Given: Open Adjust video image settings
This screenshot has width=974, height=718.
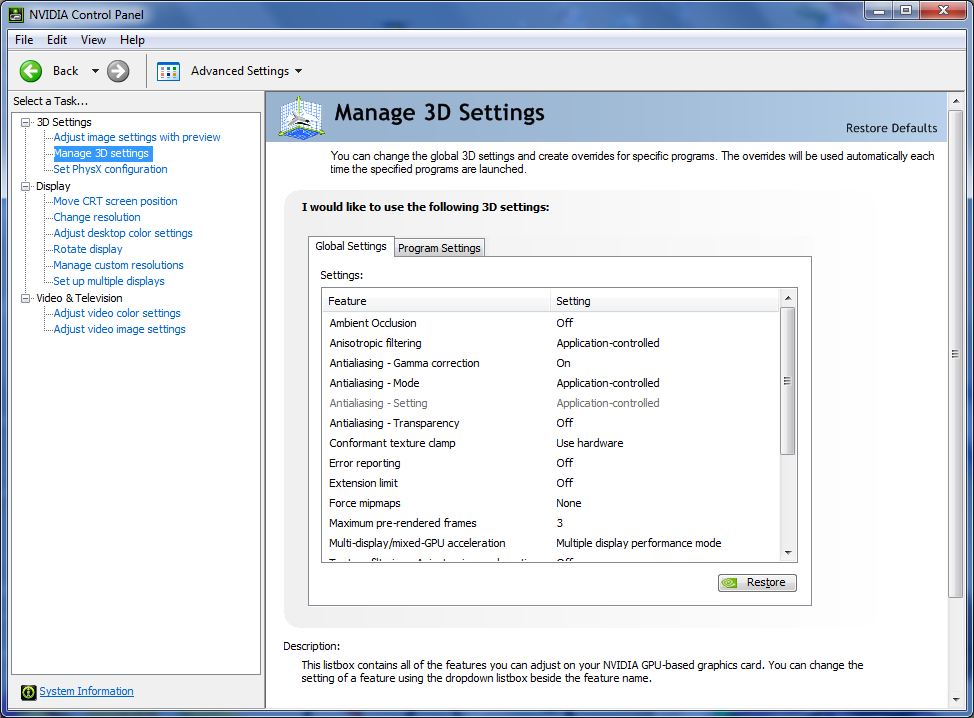Looking at the screenshot, I should click(x=119, y=329).
